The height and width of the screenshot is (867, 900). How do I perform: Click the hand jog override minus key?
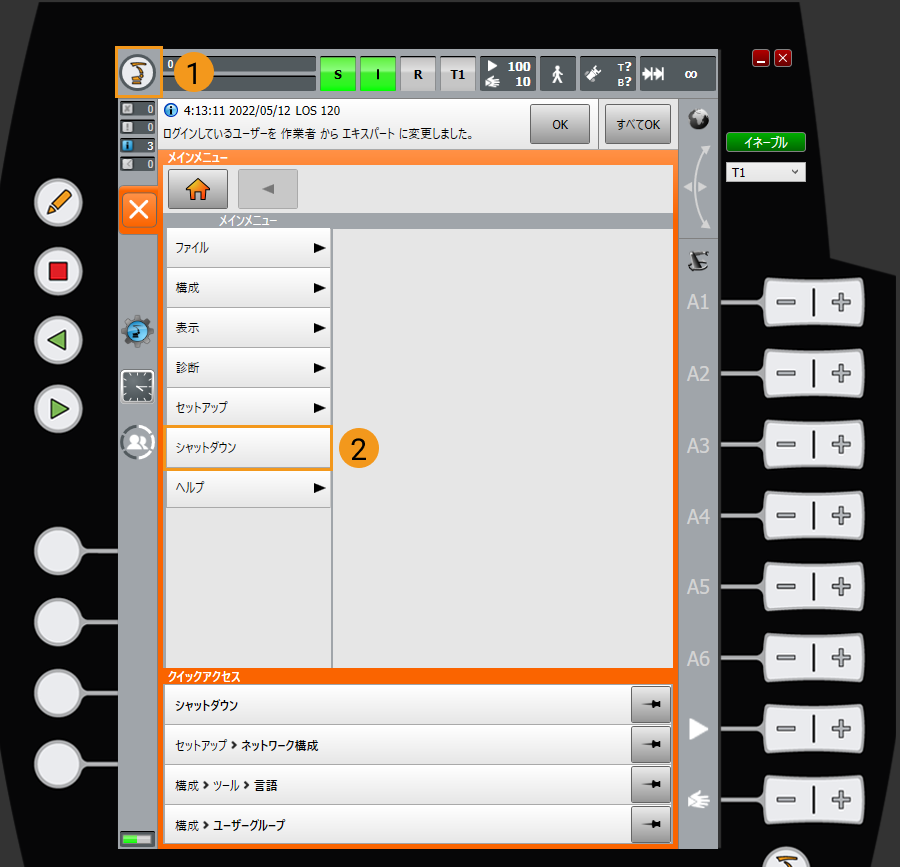pyautogui.click(x=786, y=800)
